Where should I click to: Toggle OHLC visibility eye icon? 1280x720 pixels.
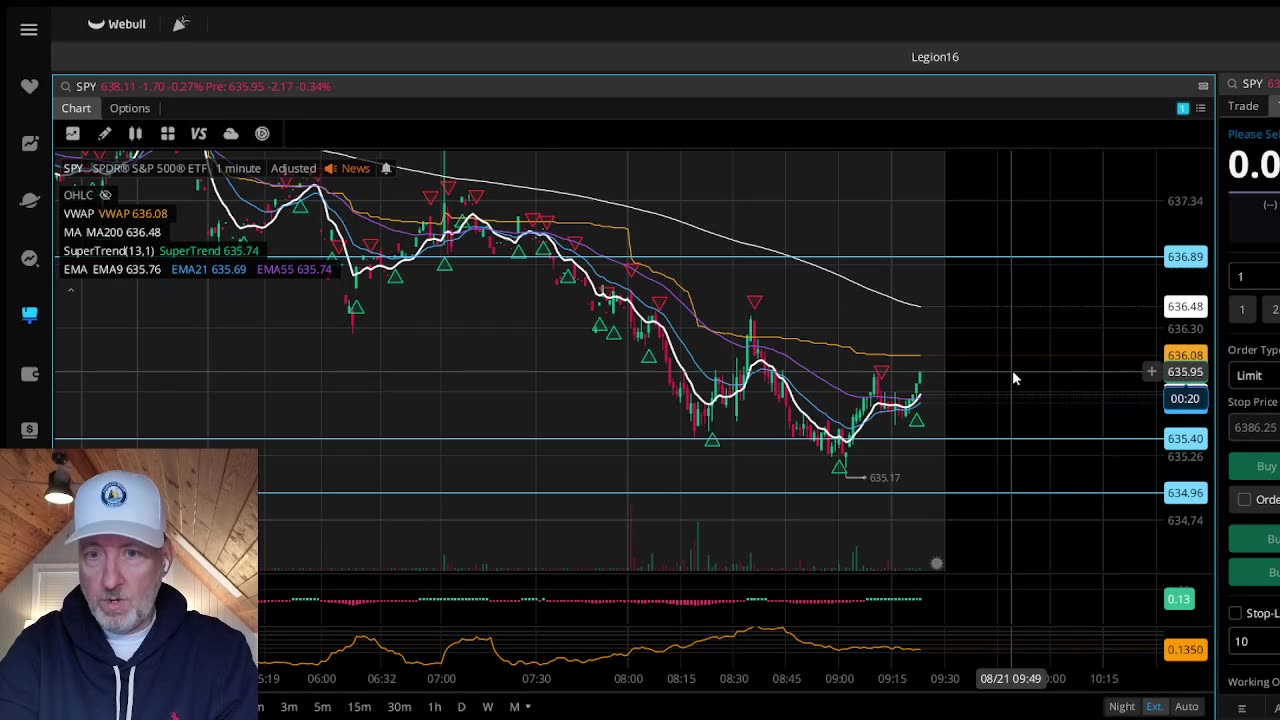105,195
